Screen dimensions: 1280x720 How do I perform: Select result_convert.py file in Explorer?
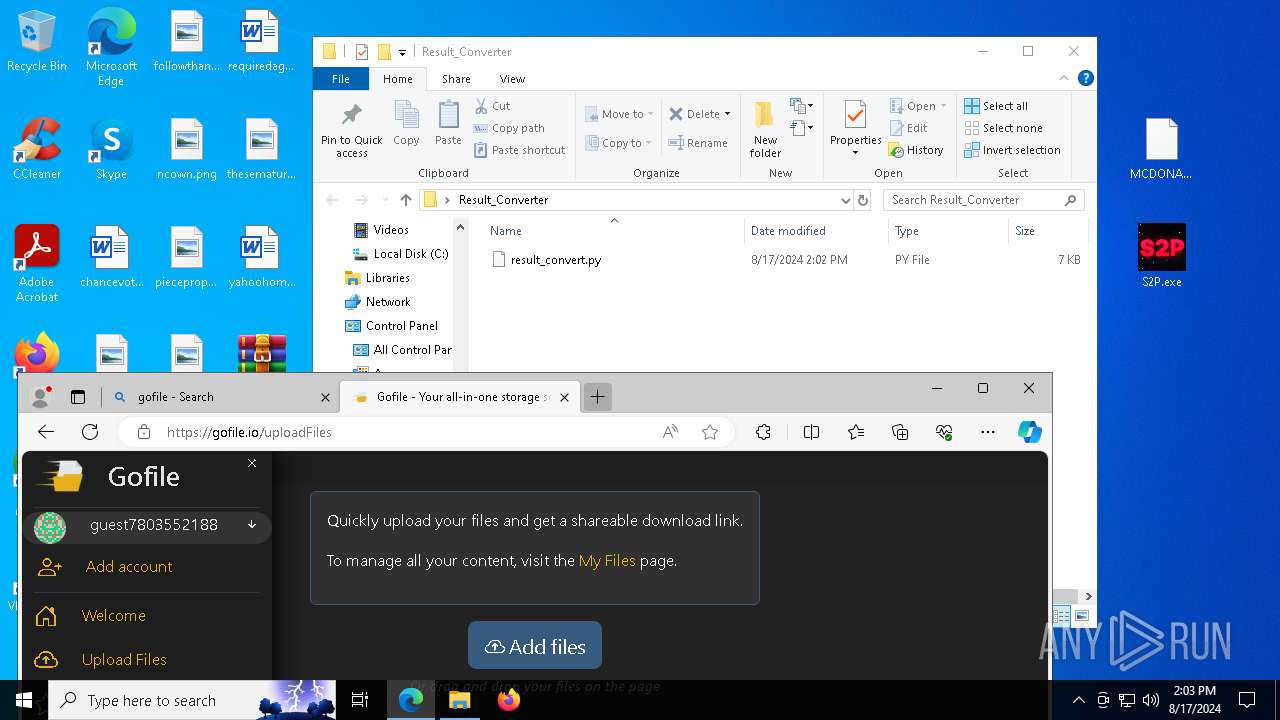pos(556,260)
